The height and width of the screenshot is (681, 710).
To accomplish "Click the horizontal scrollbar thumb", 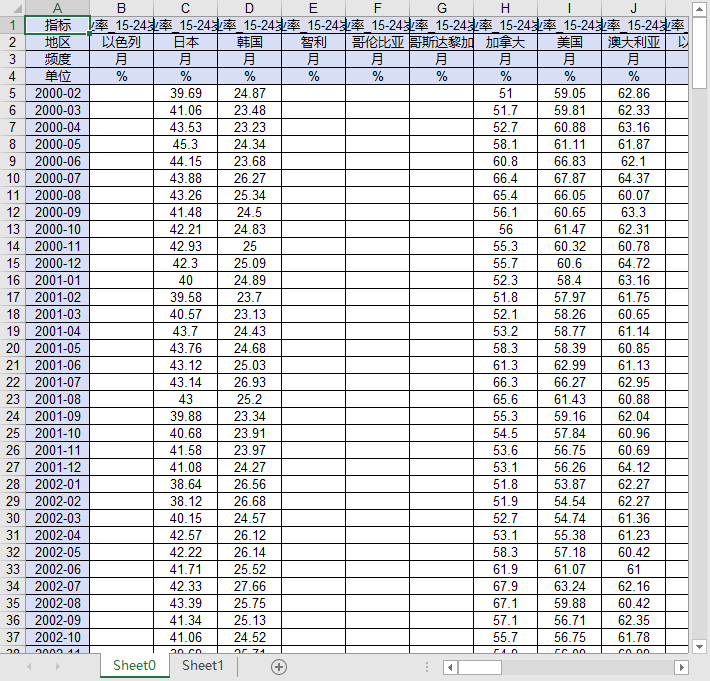I will click(x=480, y=667).
